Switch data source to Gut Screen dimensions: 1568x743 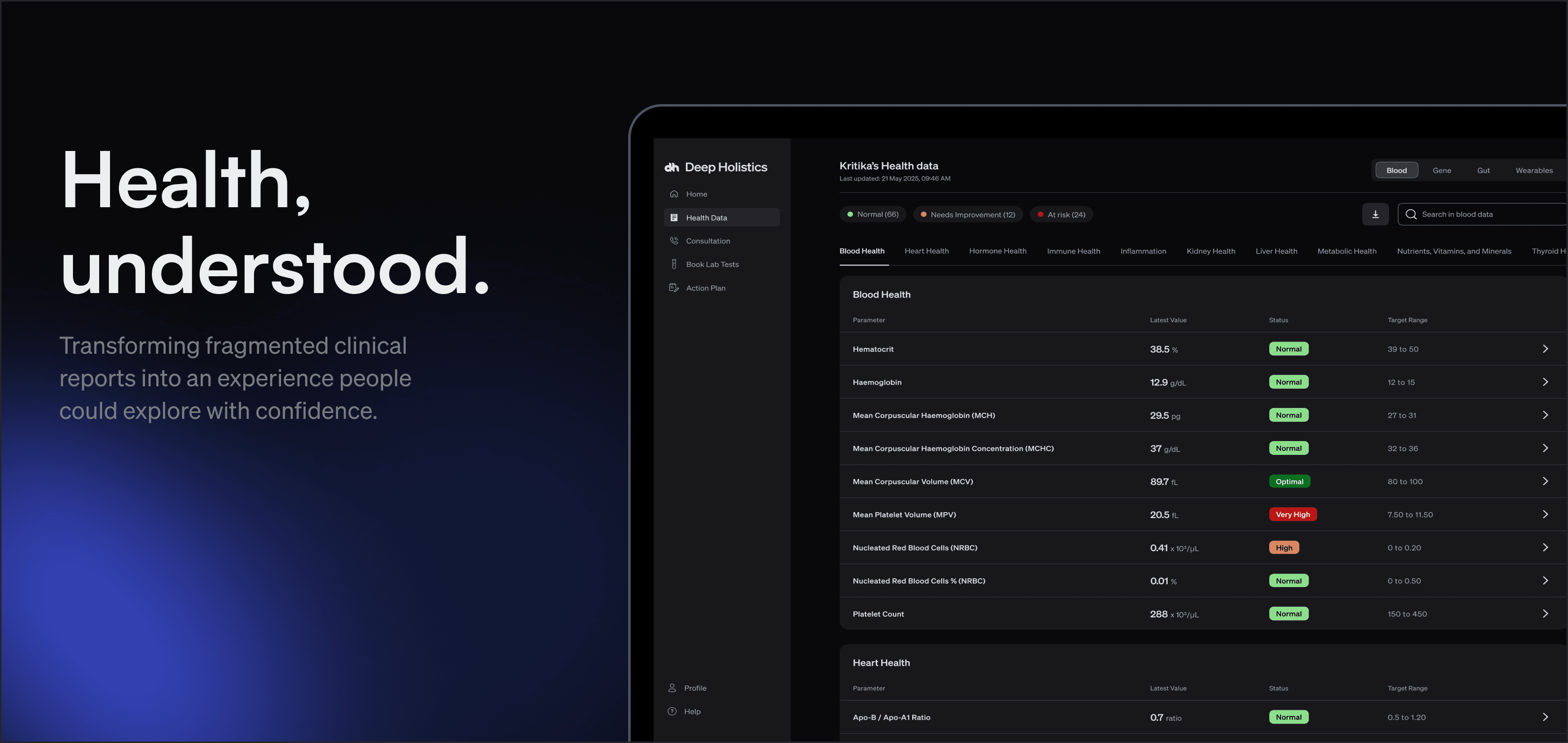click(1483, 171)
